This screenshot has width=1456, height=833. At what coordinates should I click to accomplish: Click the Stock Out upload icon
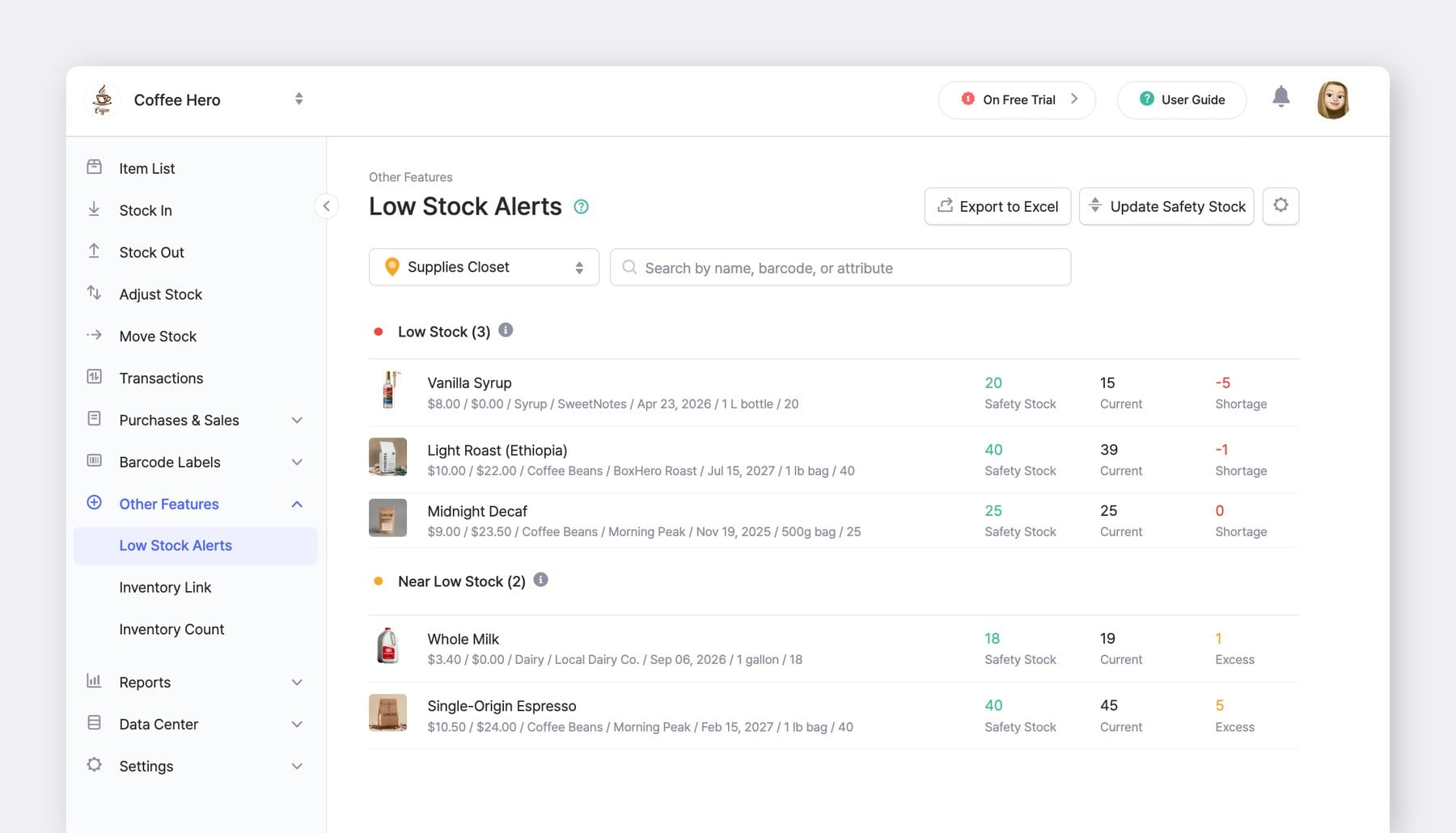coord(95,252)
